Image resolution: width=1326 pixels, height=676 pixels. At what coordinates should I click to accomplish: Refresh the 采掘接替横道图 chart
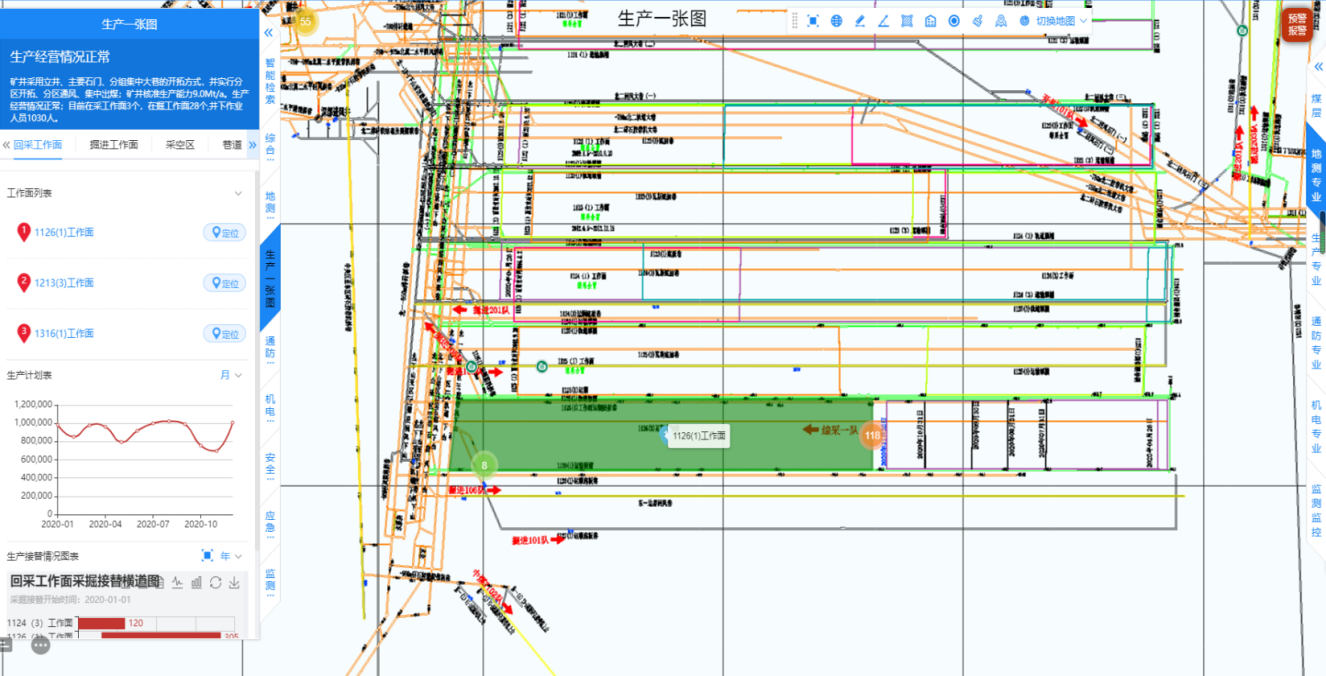coord(215,582)
